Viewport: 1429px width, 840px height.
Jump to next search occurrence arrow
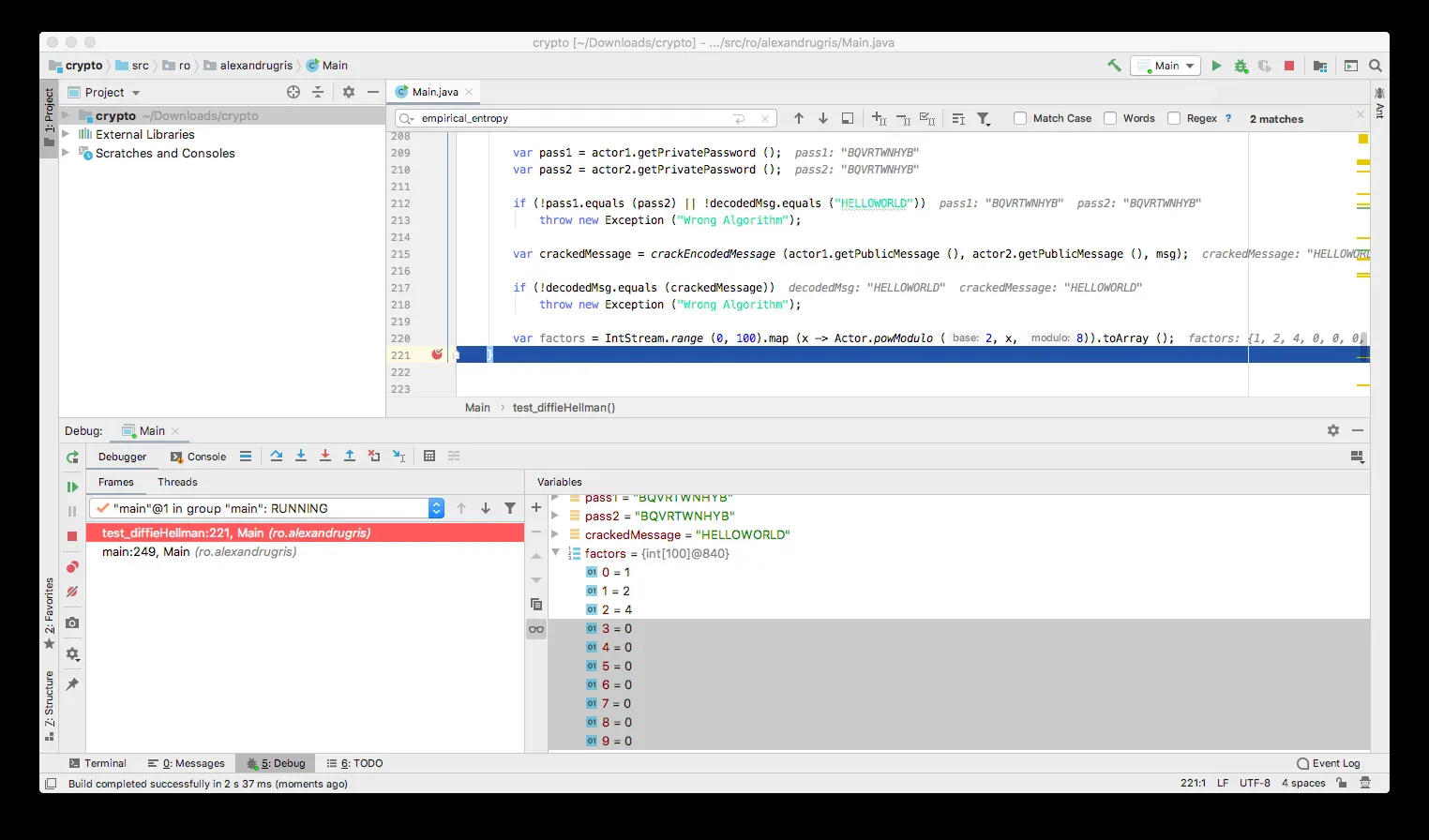823,118
